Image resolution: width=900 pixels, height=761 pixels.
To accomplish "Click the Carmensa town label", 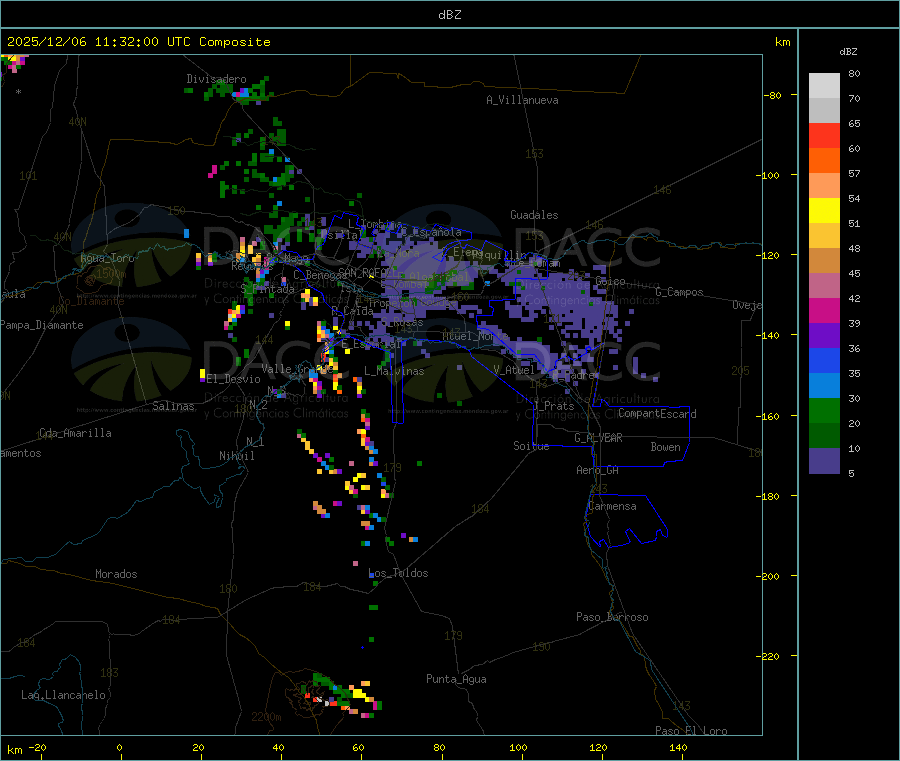I will click(612, 506).
